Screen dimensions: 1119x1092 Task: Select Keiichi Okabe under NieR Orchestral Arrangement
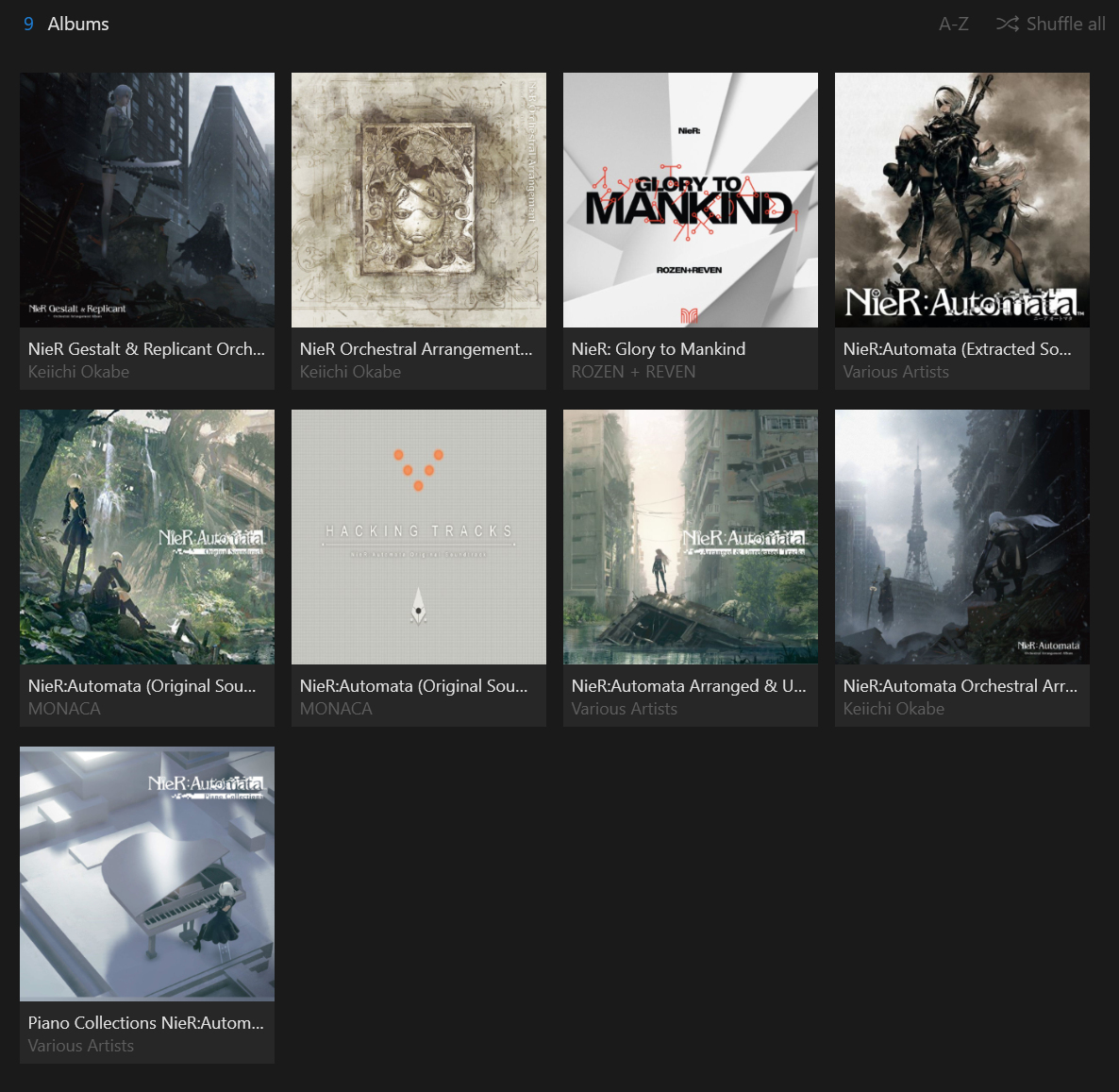pyautogui.click(x=350, y=372)
